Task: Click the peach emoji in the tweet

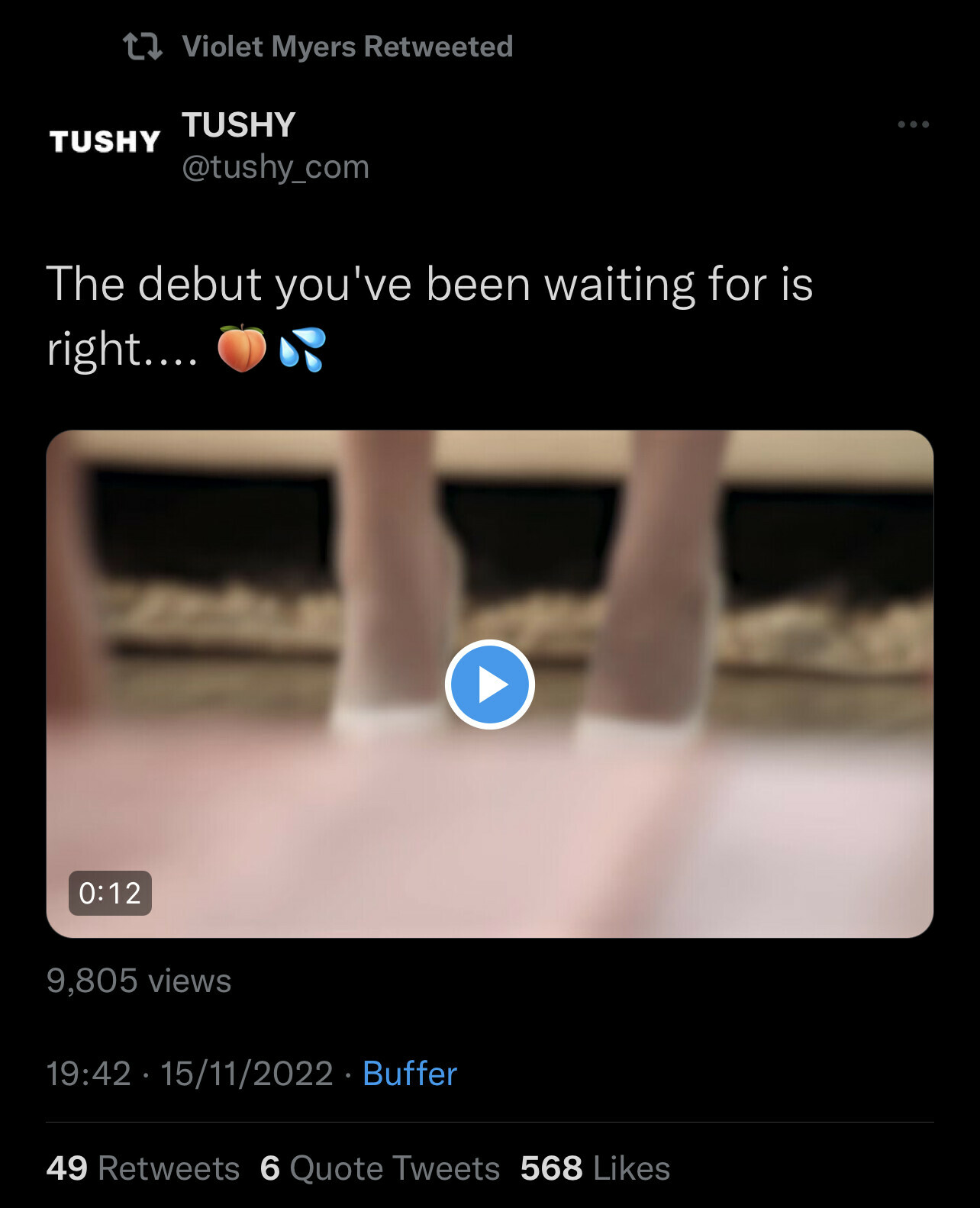Action: [x=242, y=349]
